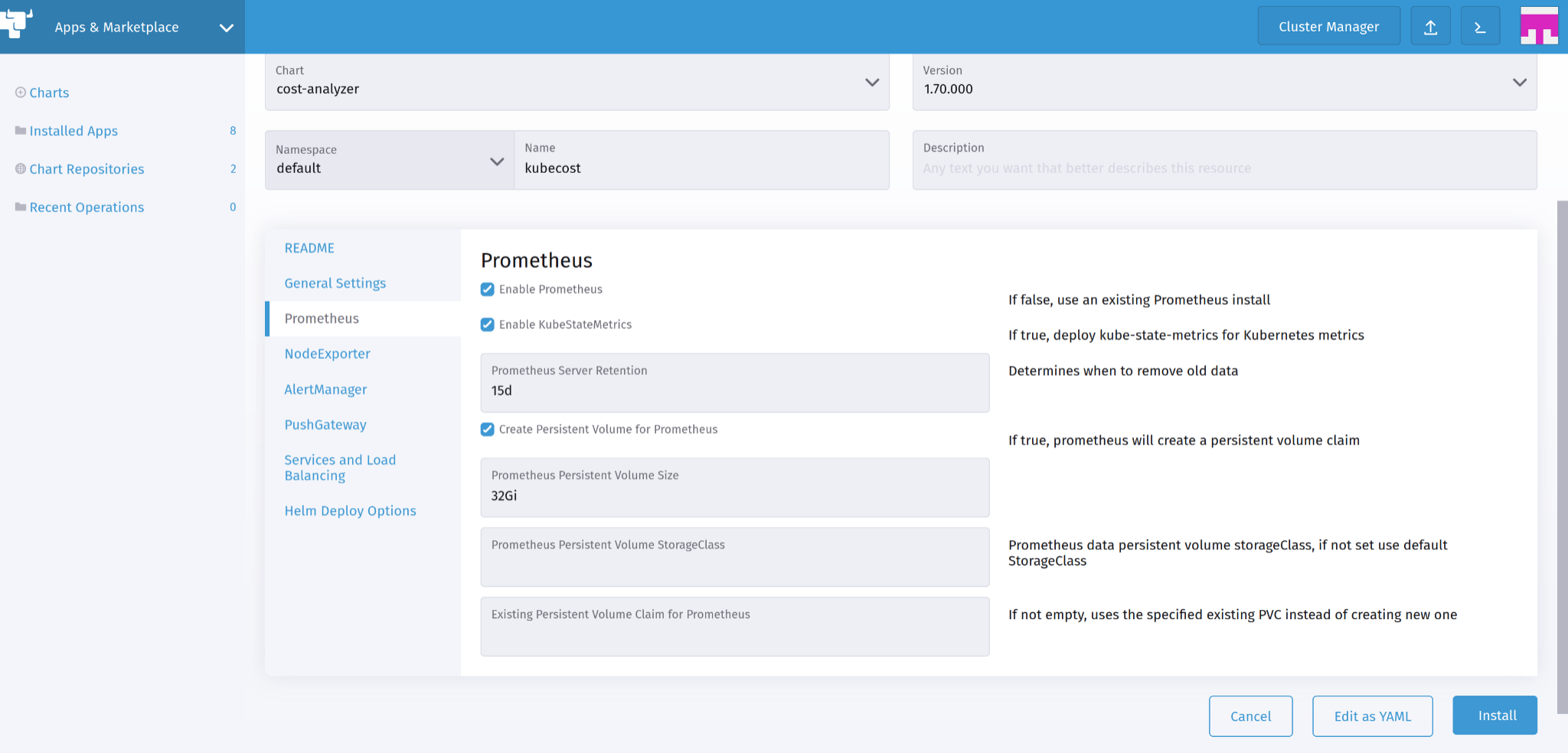Click the Installed Apps folder icon

(x=19, y=130)
